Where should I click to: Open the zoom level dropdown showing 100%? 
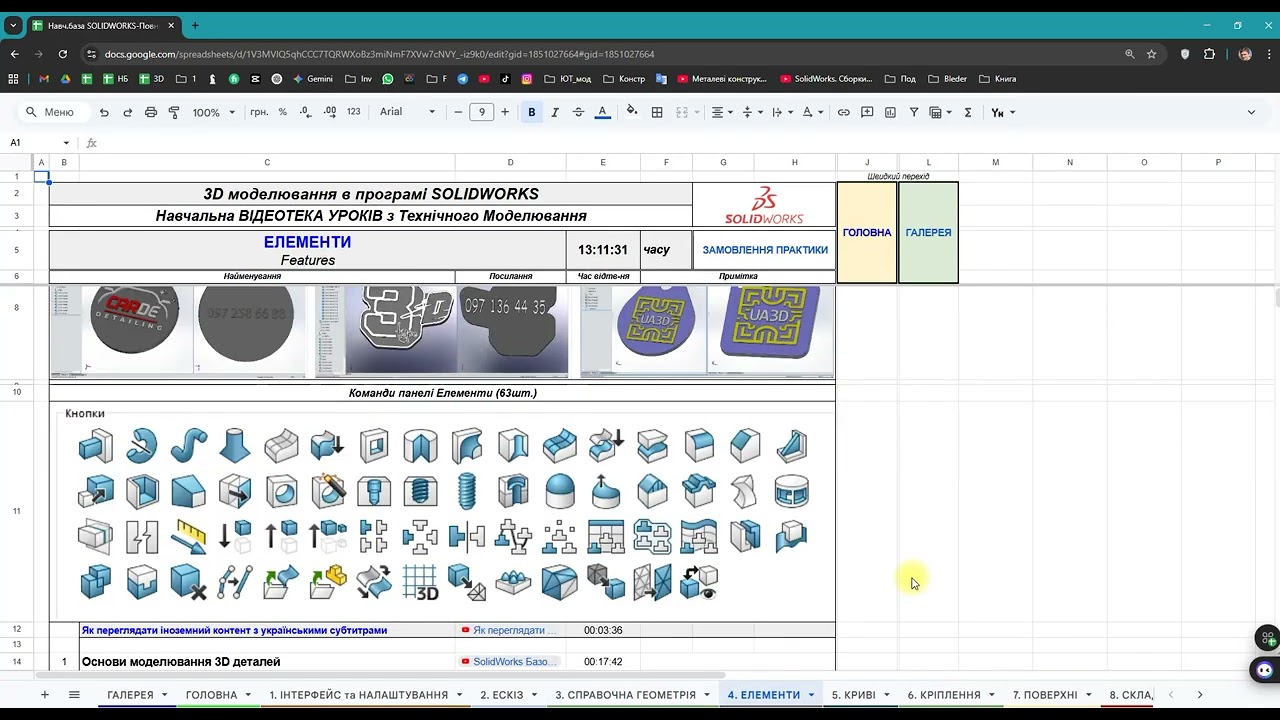pos(213,113)
